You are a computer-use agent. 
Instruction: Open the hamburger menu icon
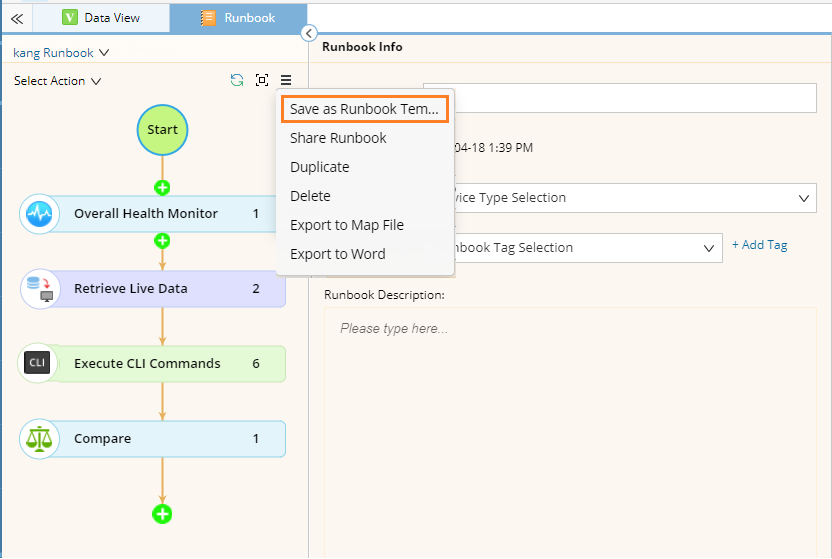286,81
